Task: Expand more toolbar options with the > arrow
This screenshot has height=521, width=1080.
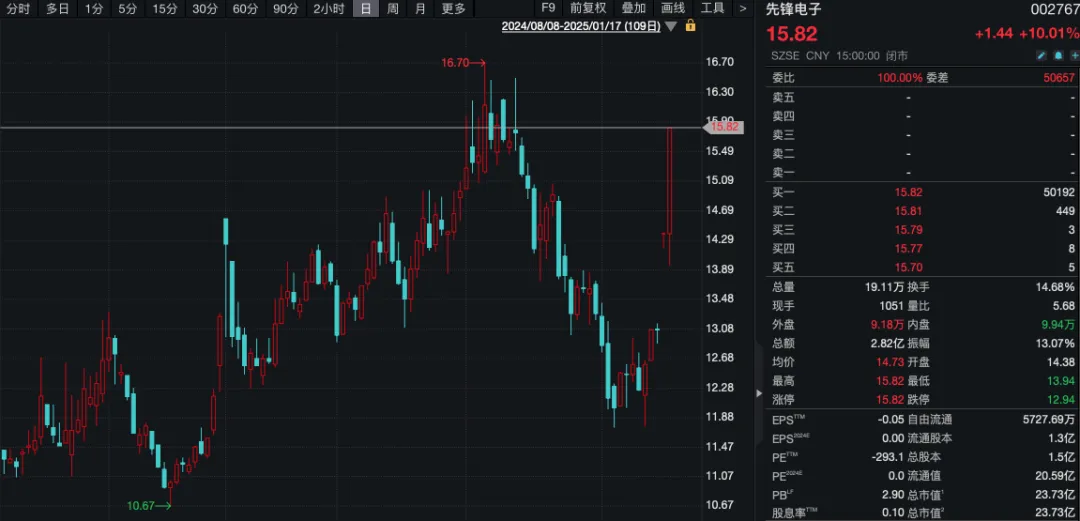Action: tap(742, 8)
